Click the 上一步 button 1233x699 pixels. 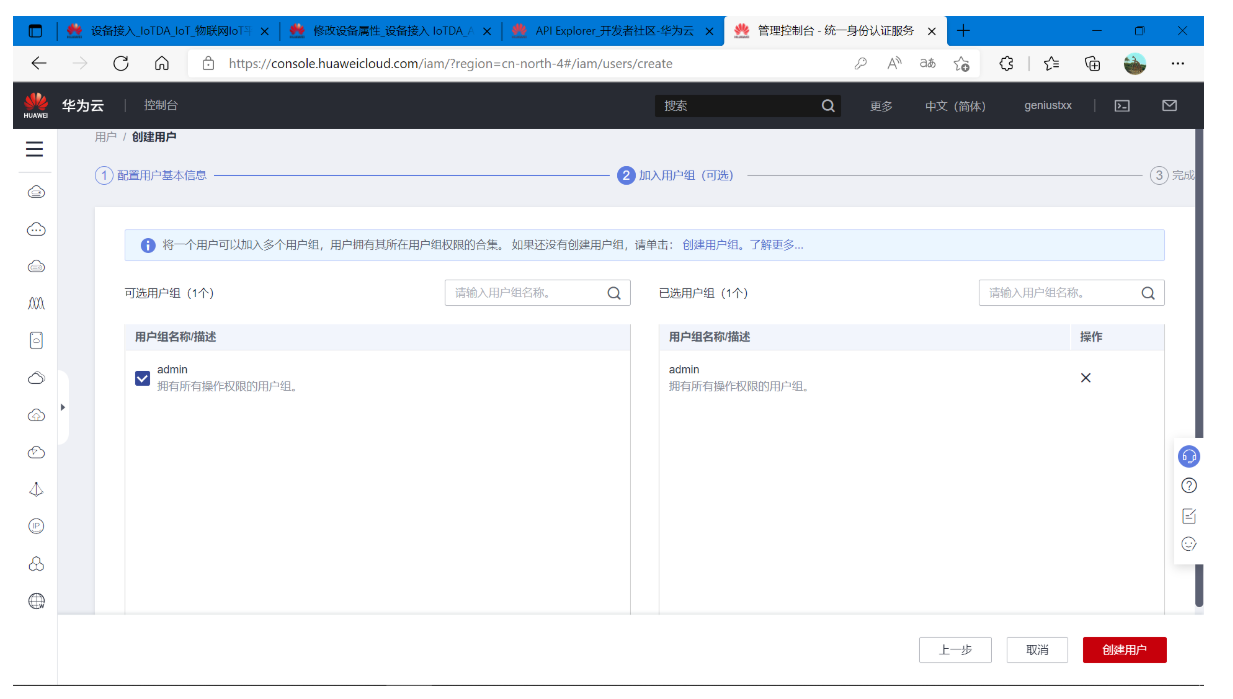[x=955, y=650]
